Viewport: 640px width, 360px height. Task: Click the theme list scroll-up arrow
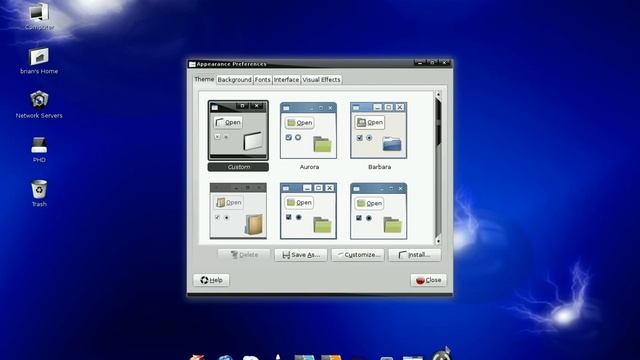[x=438, y=94]
